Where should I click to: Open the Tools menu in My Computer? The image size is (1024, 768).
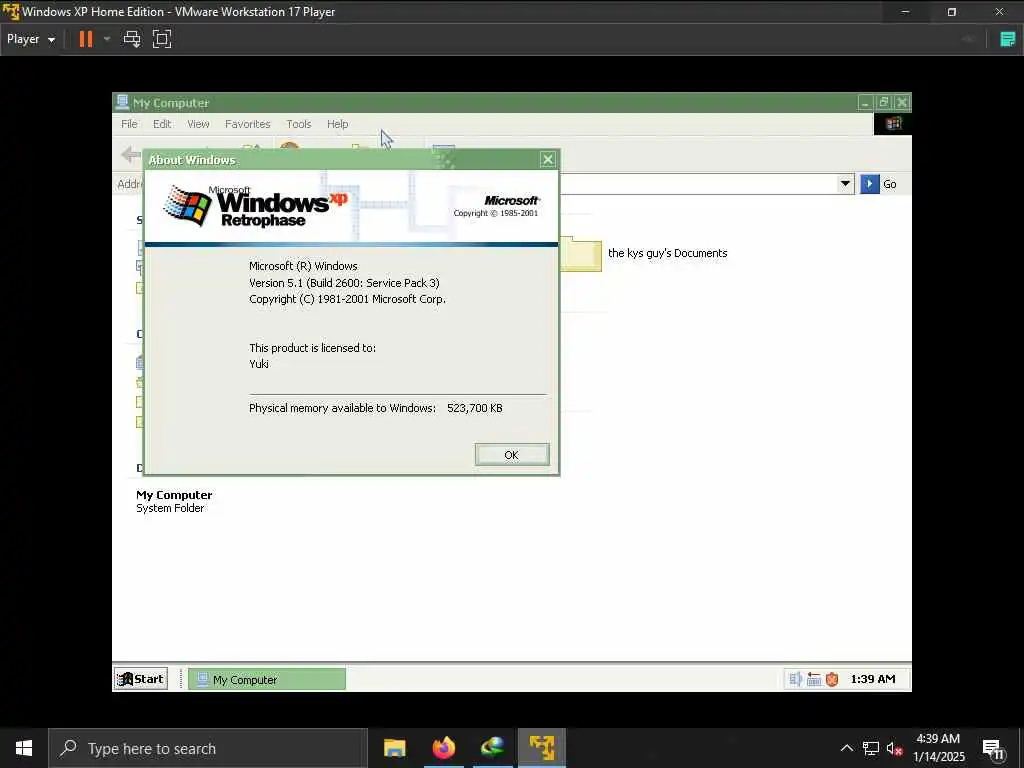point(298,124)
